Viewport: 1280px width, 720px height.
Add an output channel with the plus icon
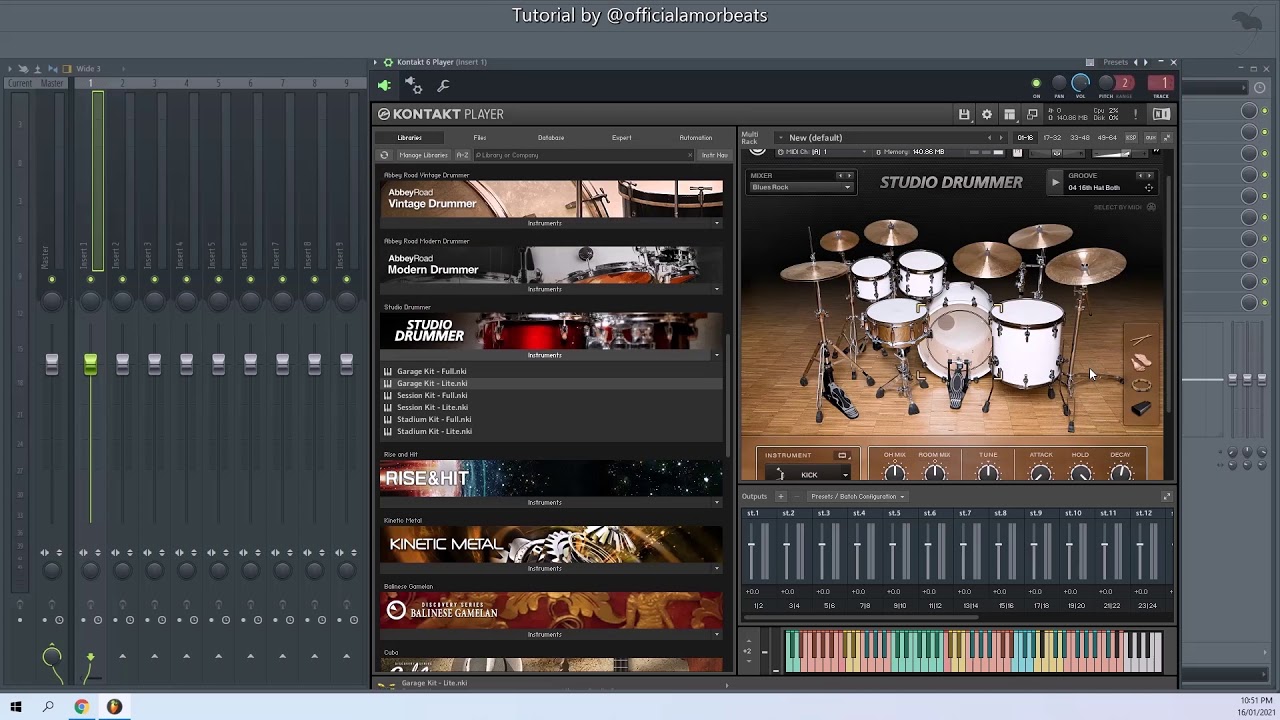[x=782, y=496]
